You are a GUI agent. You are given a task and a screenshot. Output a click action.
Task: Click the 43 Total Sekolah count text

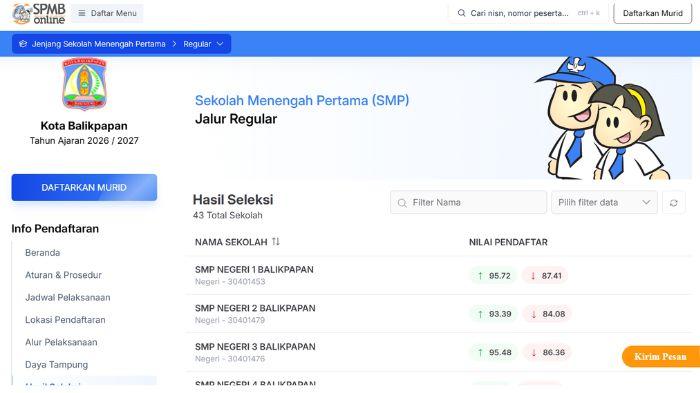[228, 215]
